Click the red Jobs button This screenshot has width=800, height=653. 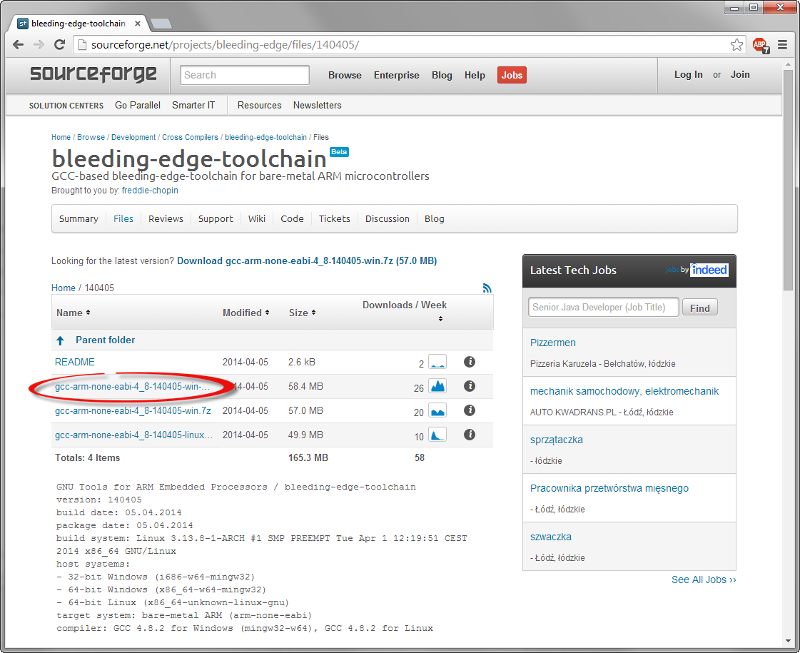[x=512, y=75]
